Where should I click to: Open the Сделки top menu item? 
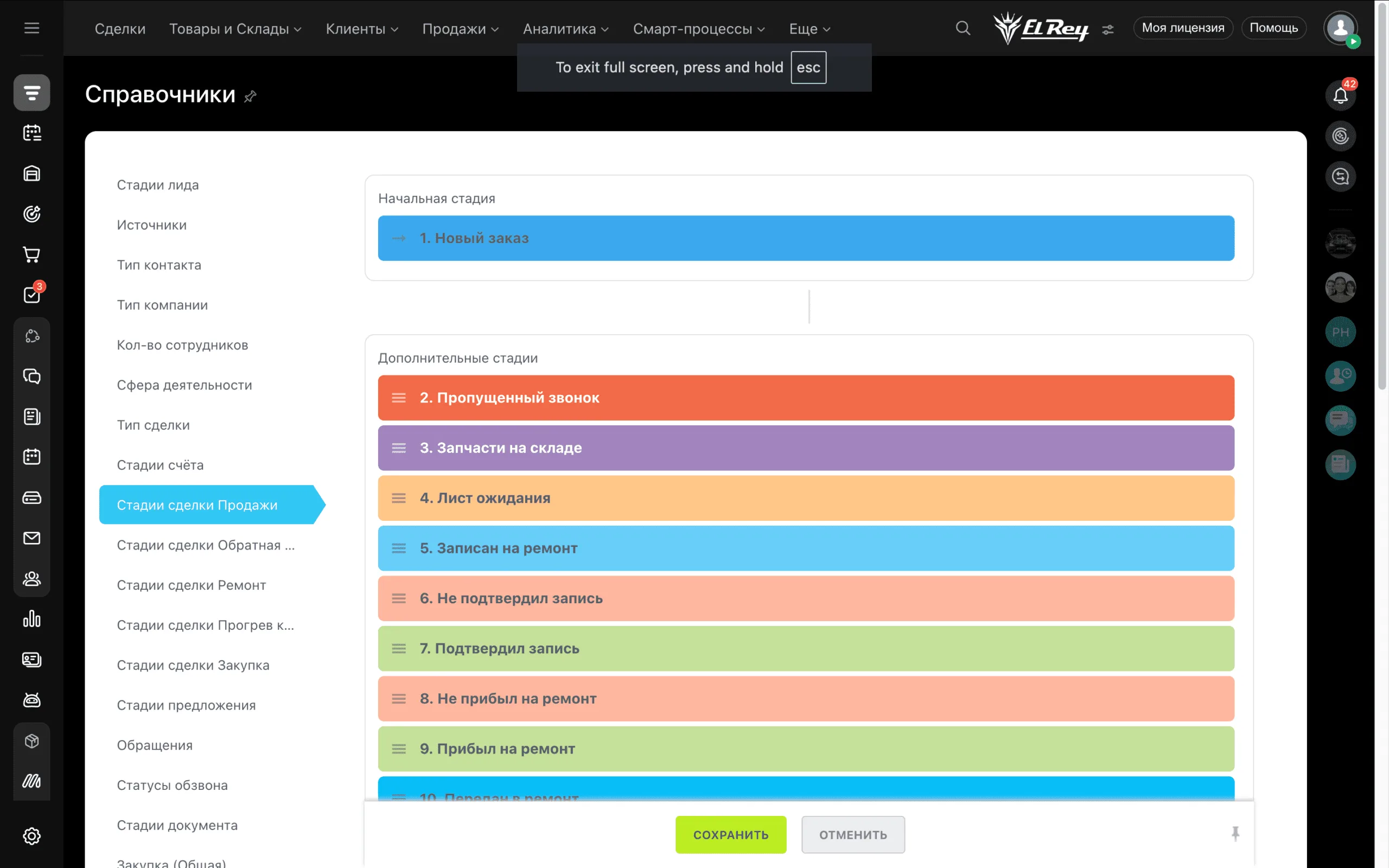click(120, 29)
